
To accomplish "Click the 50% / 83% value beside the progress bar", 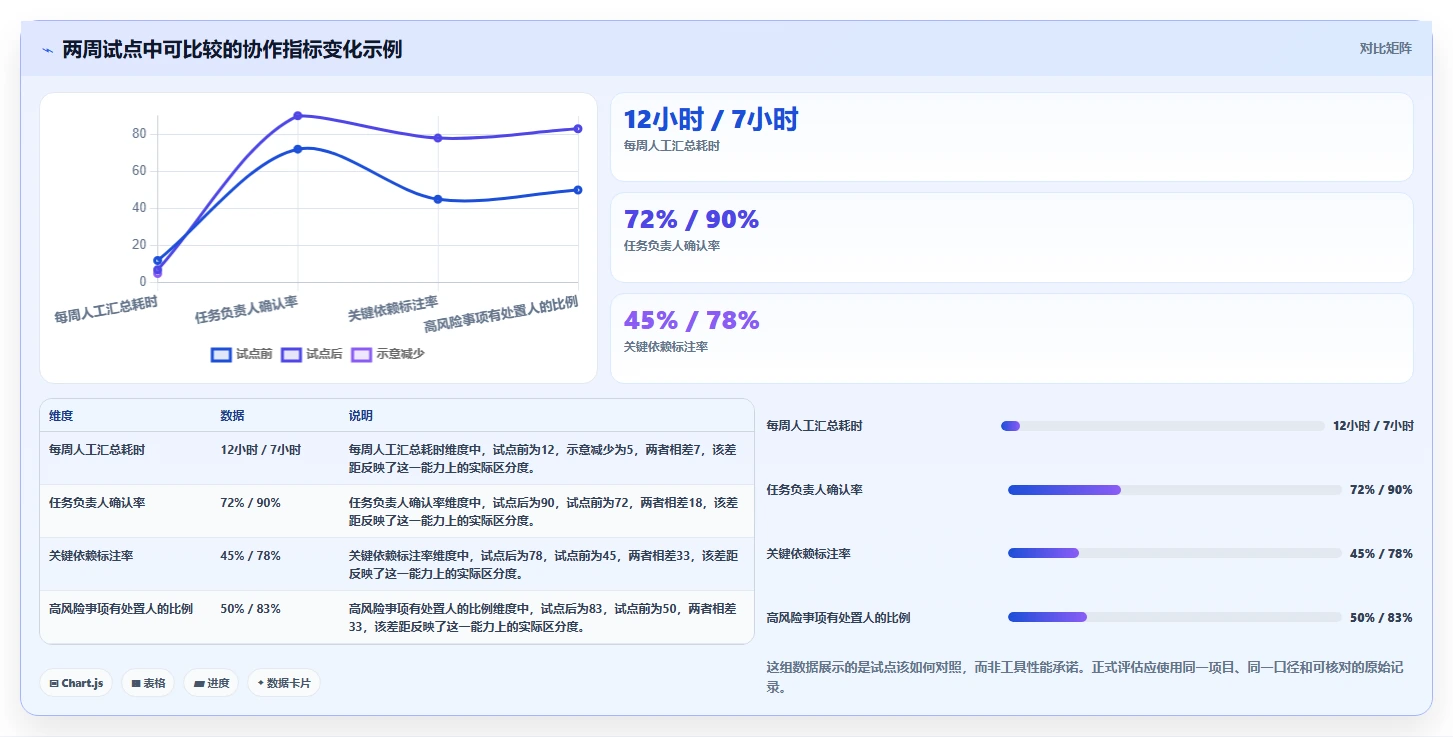I will click(1381, 618).
